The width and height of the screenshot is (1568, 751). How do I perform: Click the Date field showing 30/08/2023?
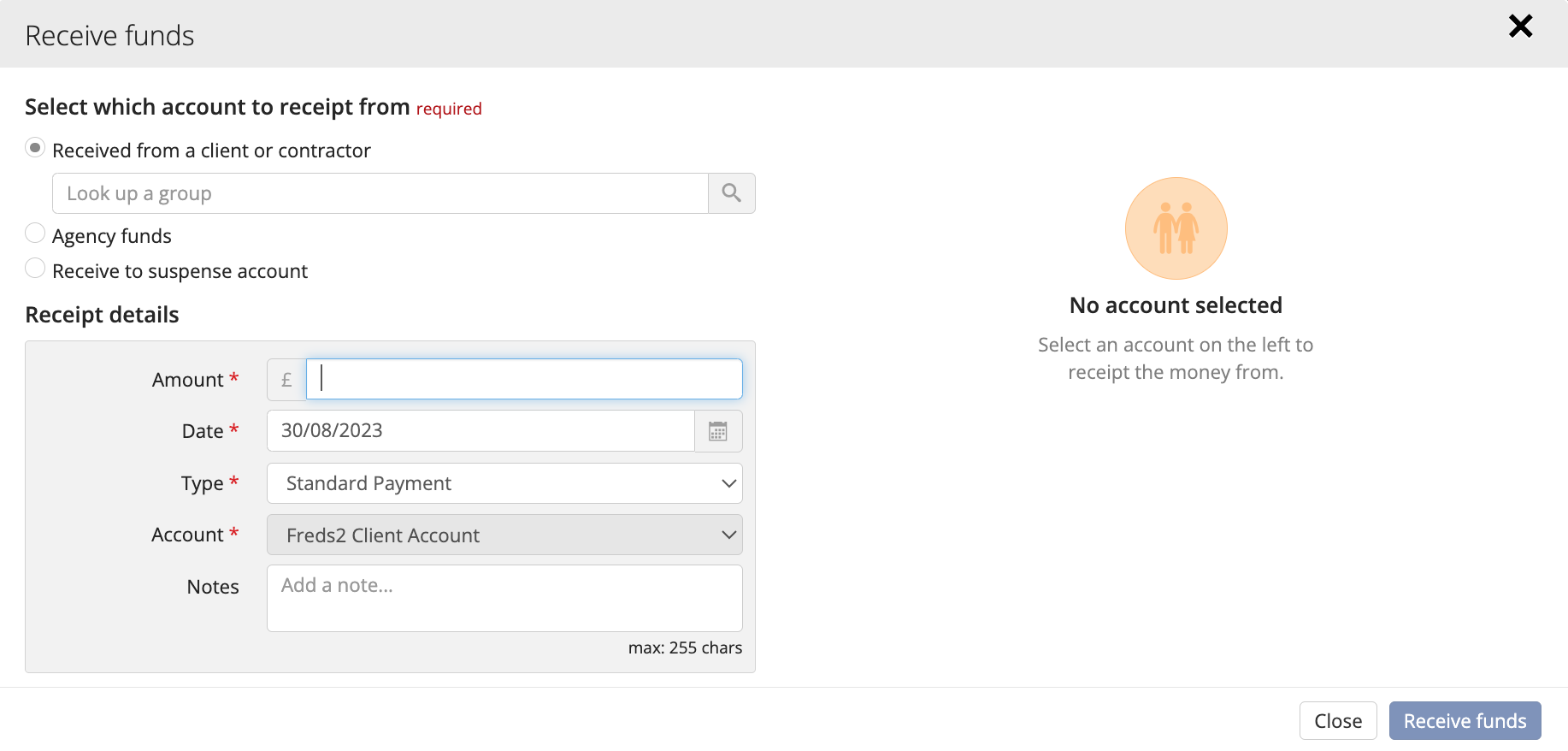pos(480,431)
